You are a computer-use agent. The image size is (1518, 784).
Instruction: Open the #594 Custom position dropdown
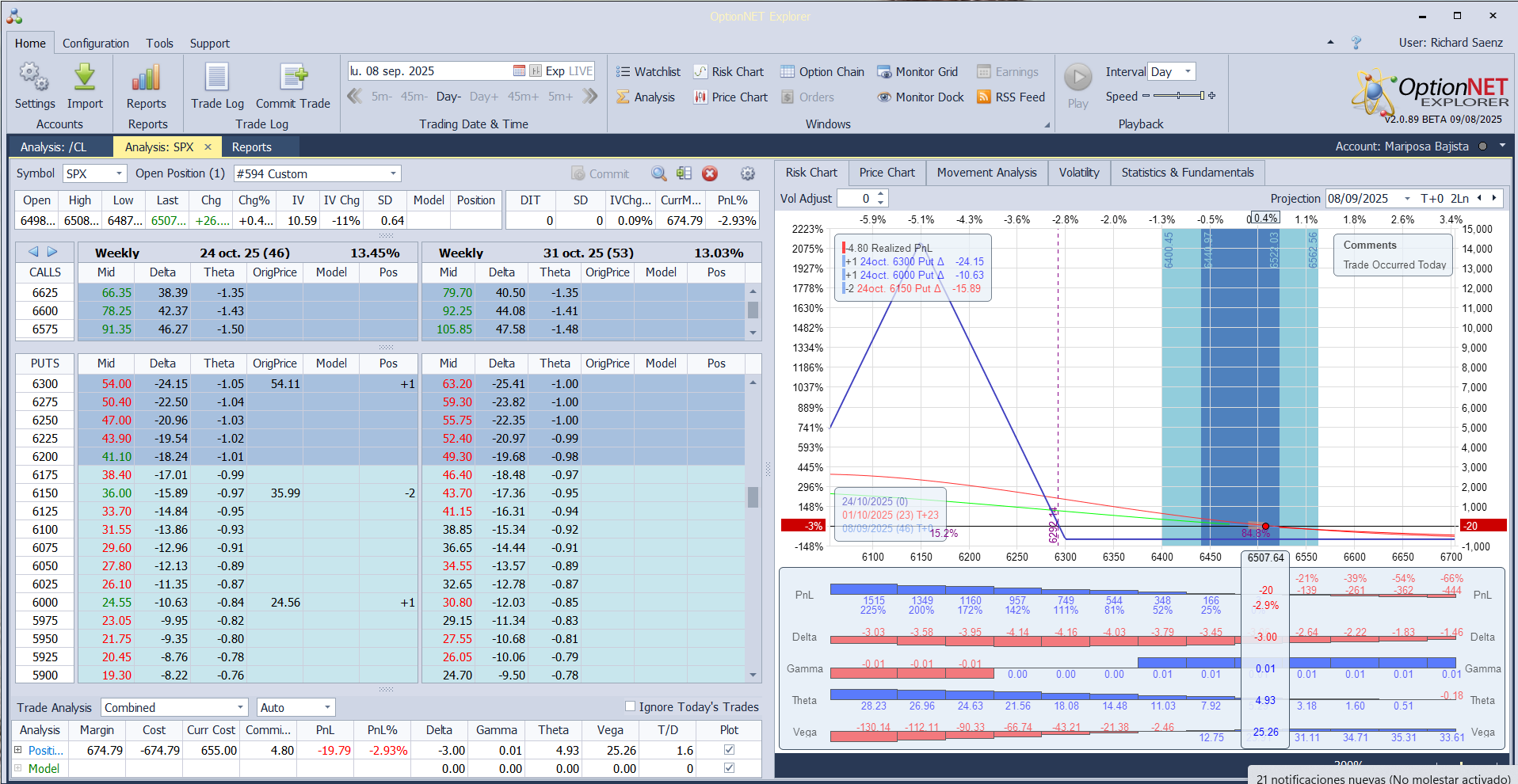[393, 173]
